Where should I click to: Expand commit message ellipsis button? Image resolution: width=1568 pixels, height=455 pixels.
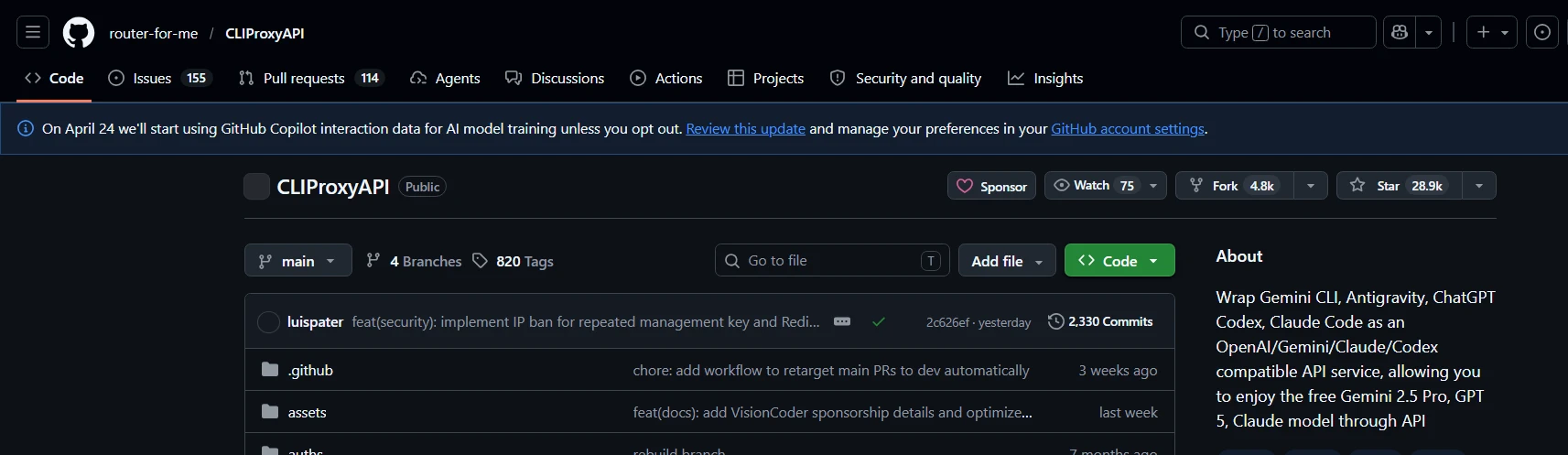click(x=842, y=321)
